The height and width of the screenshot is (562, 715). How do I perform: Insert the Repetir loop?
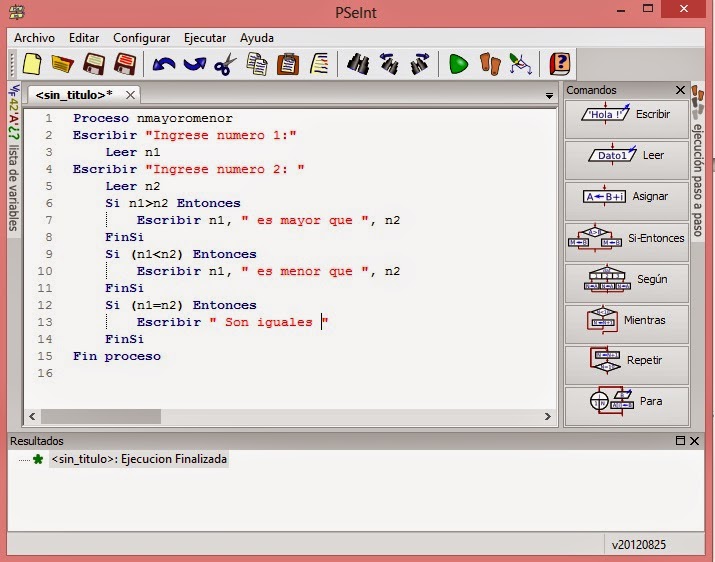[x=627, y=365]
